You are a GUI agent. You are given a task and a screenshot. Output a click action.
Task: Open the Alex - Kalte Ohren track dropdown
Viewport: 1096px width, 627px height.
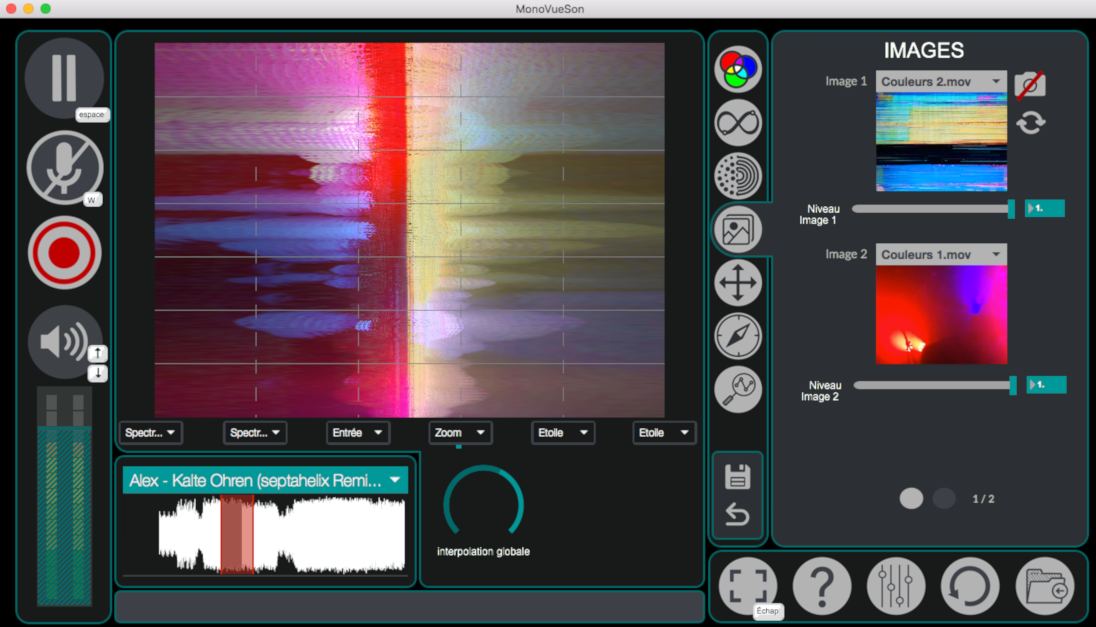pyautogui.click(x=265, y=481)
